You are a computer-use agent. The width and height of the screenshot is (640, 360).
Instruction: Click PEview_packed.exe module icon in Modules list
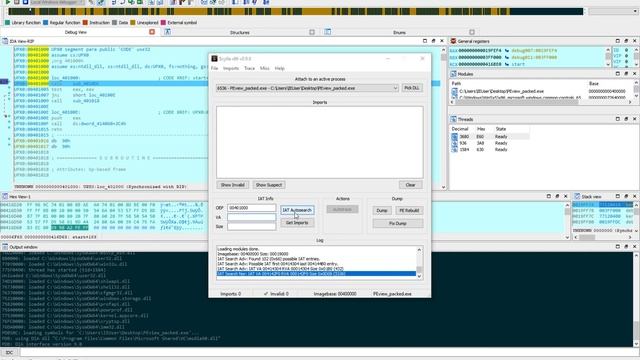pos(454,91)
